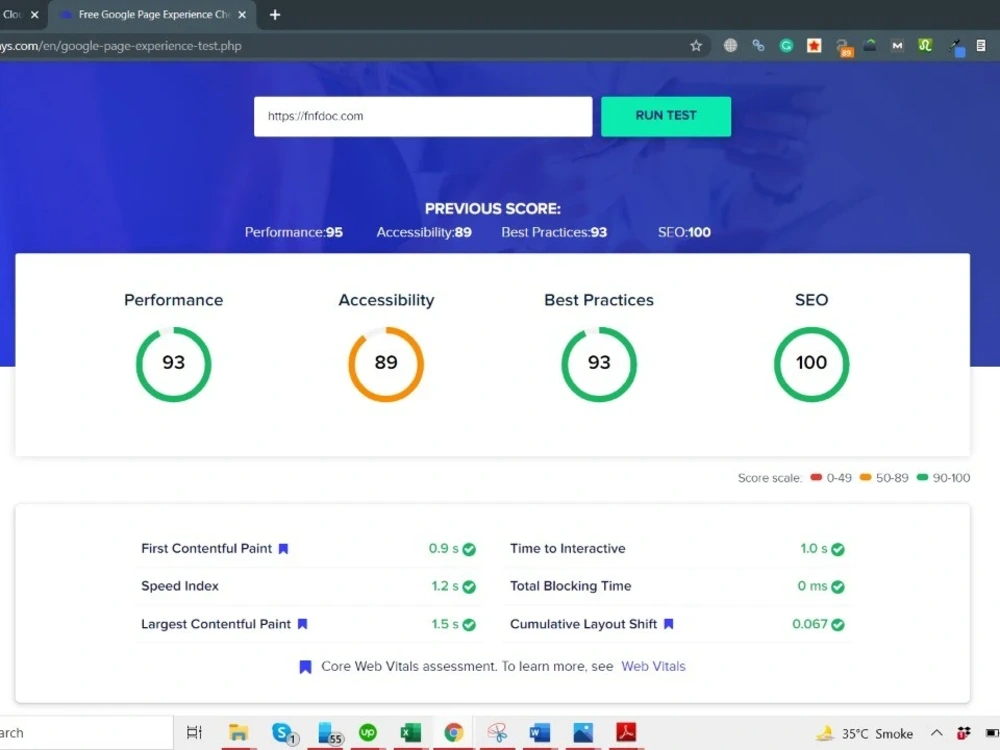Image resolution: width=1000 pixels, height=750 pixels.
Task: Click green check beside Largest Contentful Paint 1.5 s
Action: pos(469,624)
